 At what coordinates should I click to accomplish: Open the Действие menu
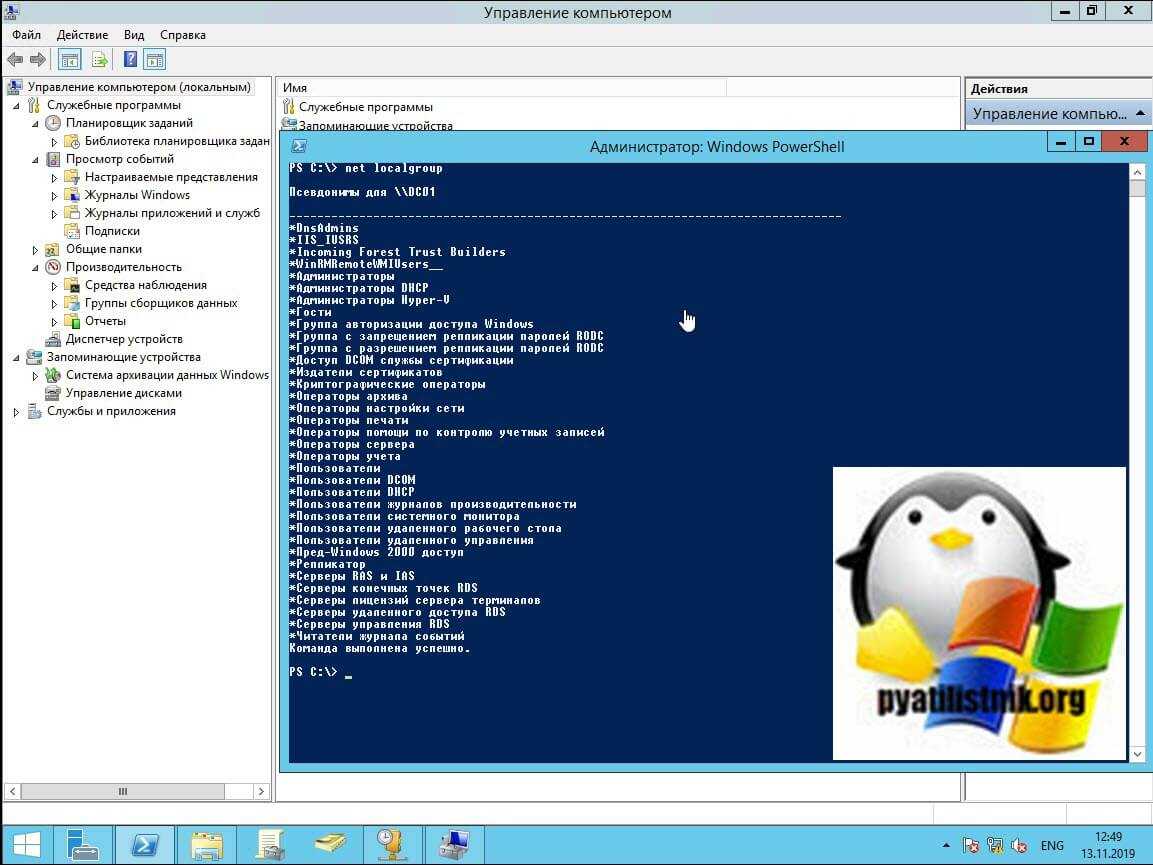tap(82, 35)
